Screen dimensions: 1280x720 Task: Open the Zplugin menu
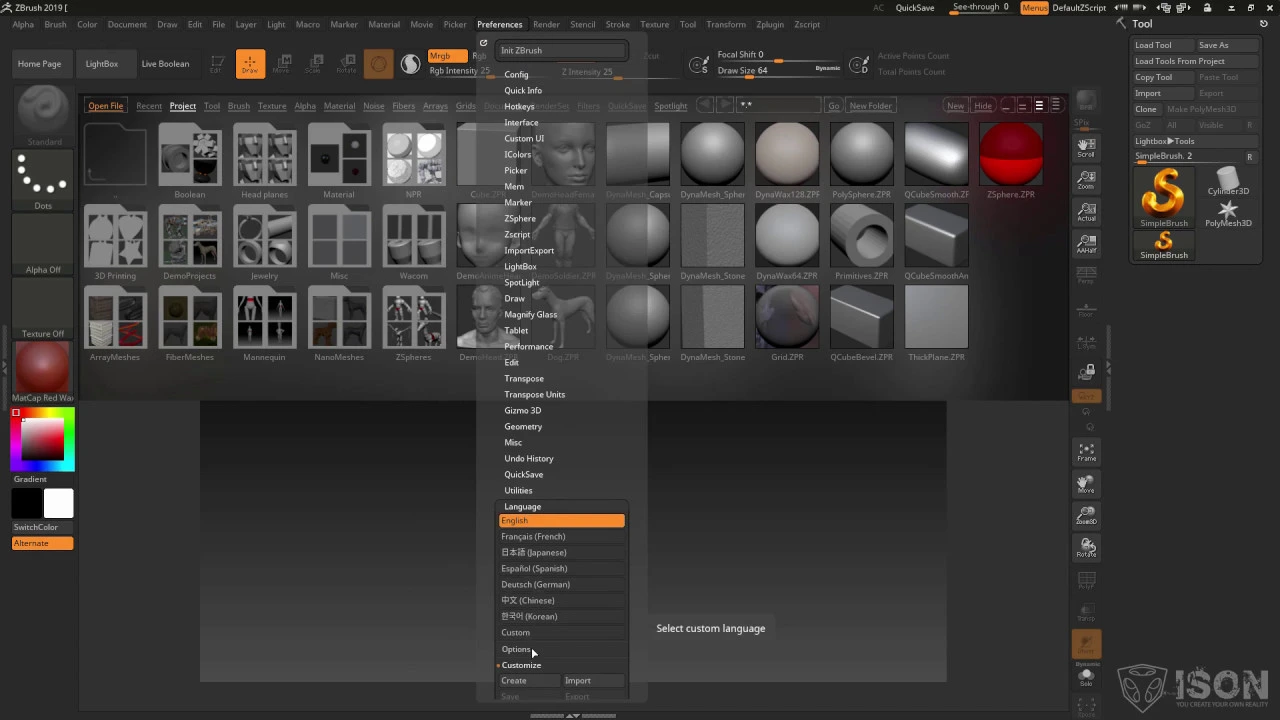click(x=770, y=24)
